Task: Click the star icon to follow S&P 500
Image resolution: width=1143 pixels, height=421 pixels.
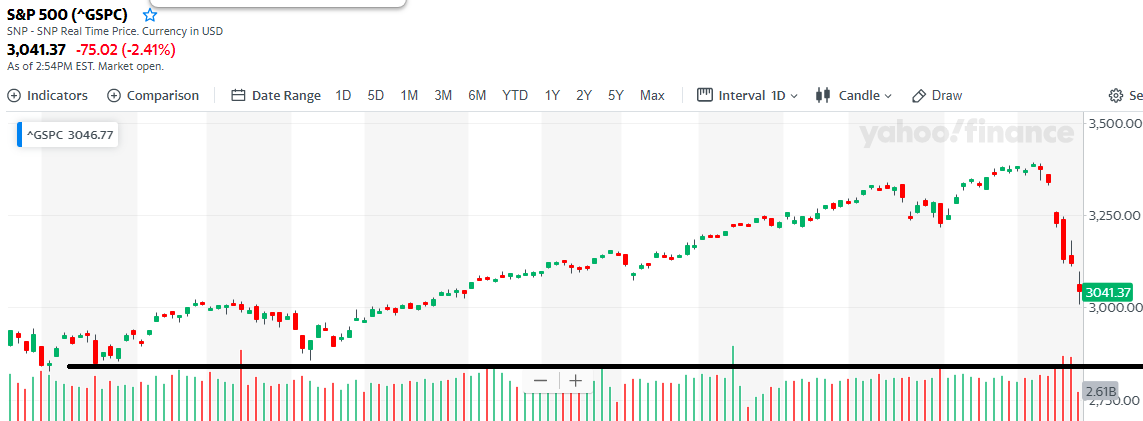Action: click(x=150, y=15)
